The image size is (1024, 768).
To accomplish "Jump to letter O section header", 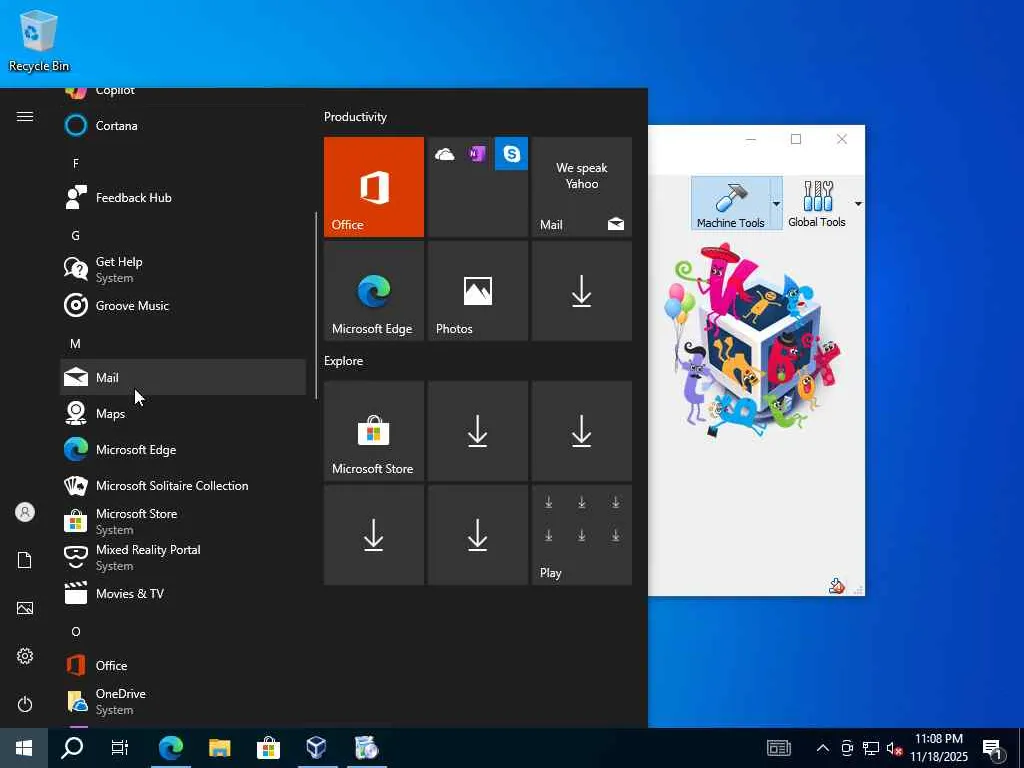I will tap(76, 632).
